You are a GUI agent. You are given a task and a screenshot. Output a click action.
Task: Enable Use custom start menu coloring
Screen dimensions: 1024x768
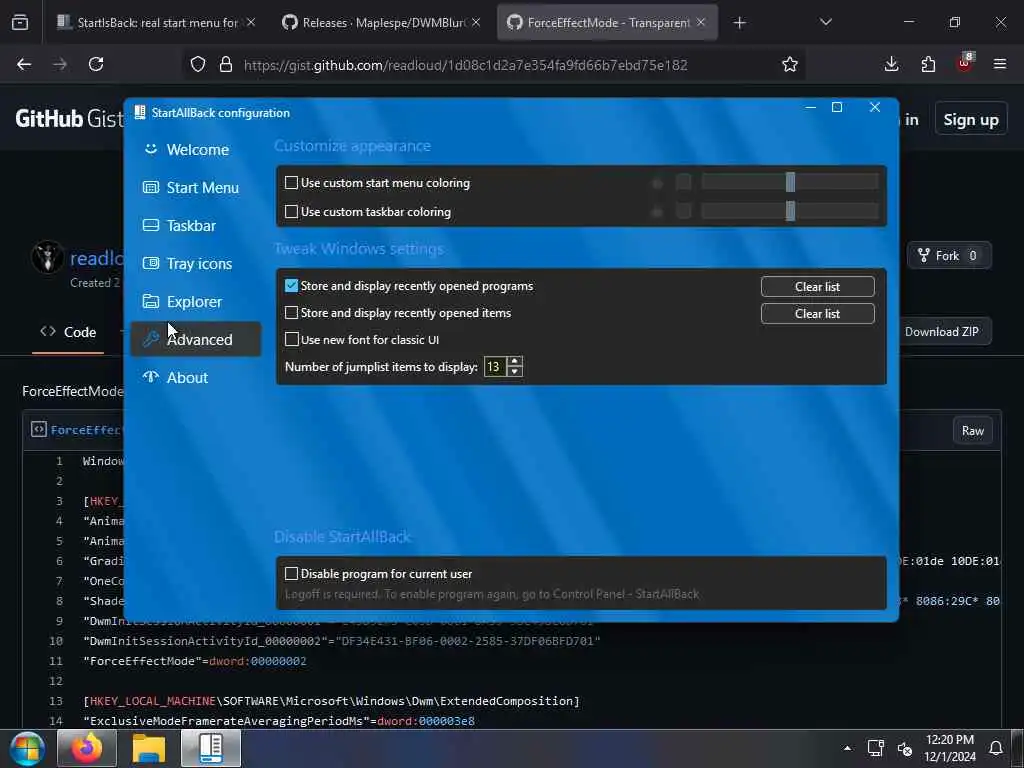(x=291, y=183)
